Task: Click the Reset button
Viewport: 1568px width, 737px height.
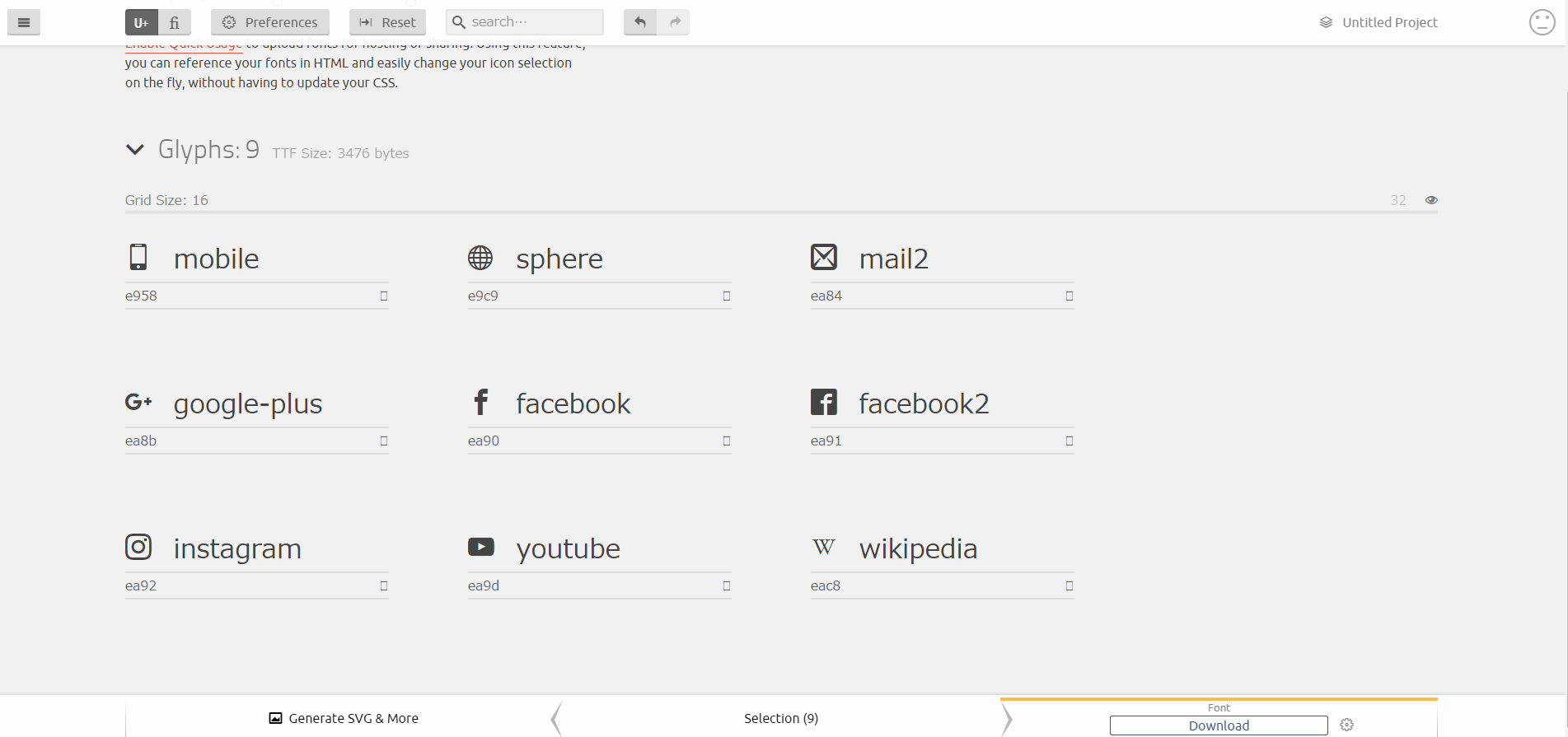Action: (387, 22)
